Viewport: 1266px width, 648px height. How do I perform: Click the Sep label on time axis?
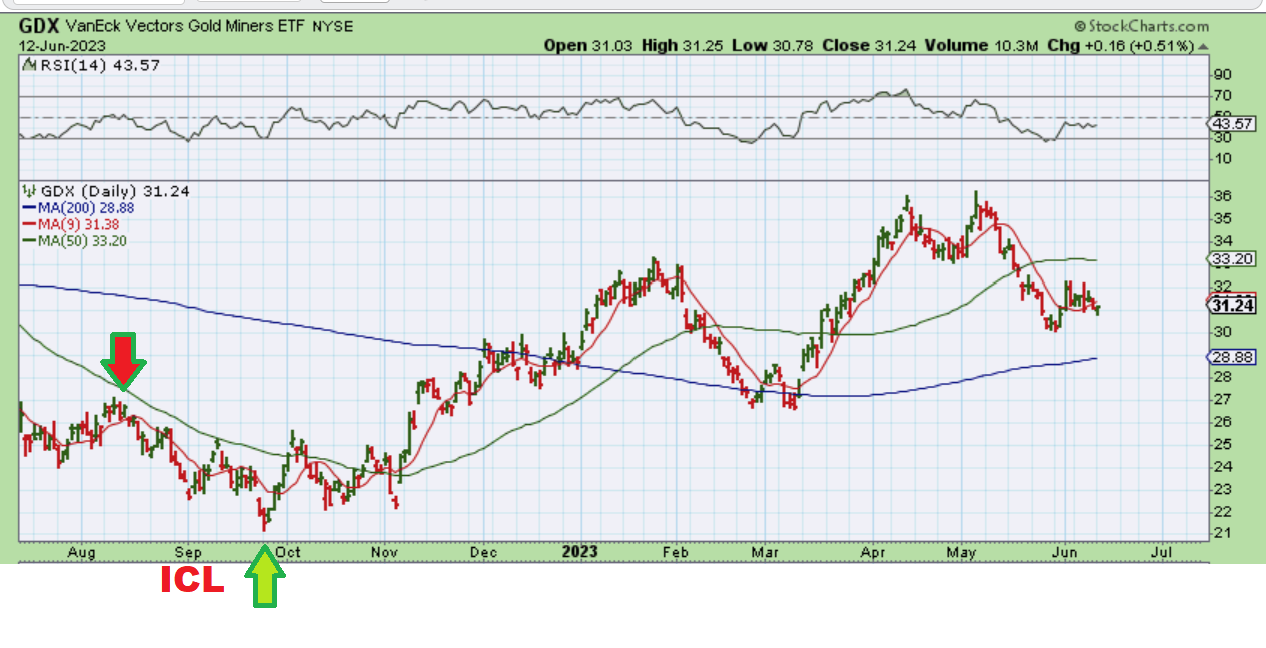(x=189, y=552)
